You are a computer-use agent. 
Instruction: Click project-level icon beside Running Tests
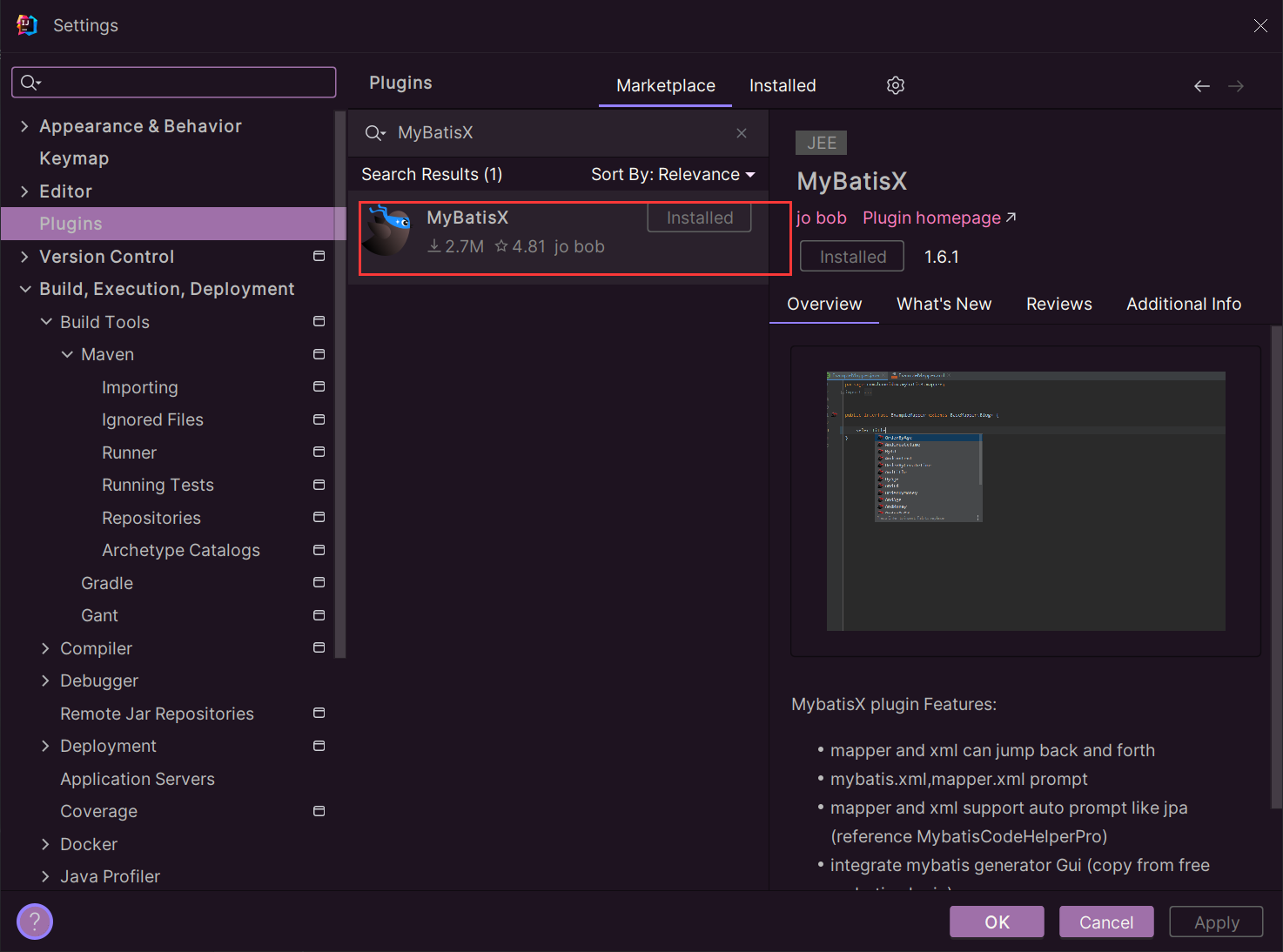pyautogui.click(x=319, y=485)
